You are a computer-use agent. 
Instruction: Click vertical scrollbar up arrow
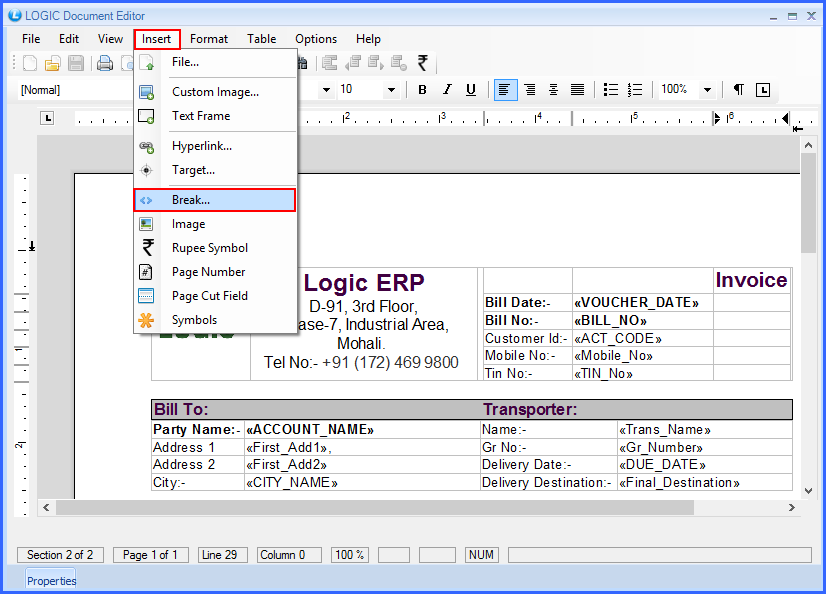point(808,144)
